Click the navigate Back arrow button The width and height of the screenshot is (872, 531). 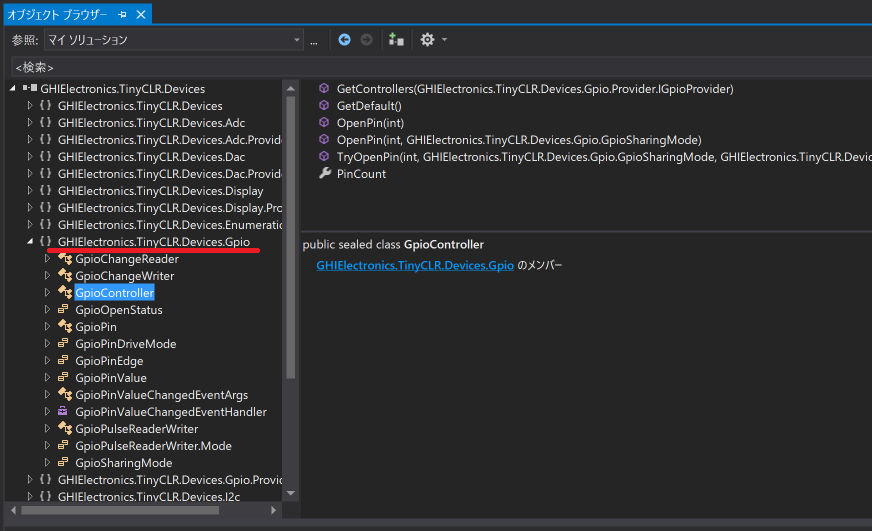[x=344, y=39]
